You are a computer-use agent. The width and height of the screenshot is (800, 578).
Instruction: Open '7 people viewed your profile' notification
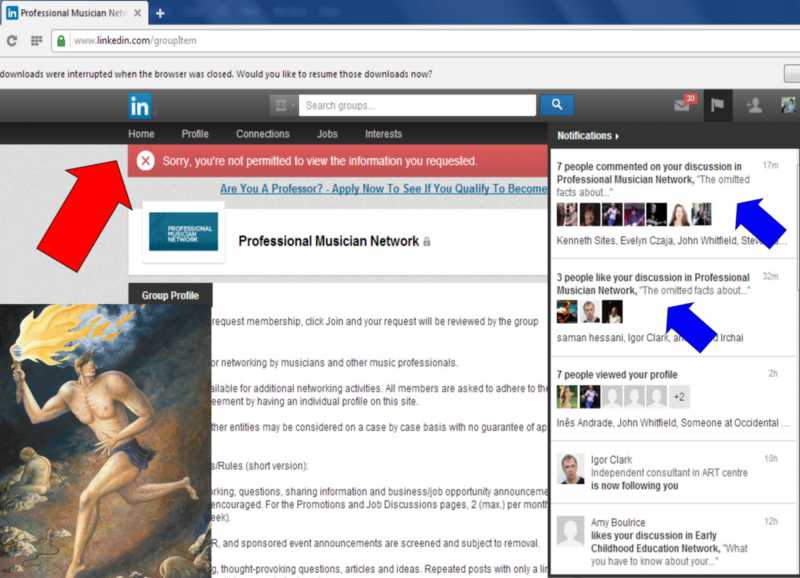tap(674, 399)
